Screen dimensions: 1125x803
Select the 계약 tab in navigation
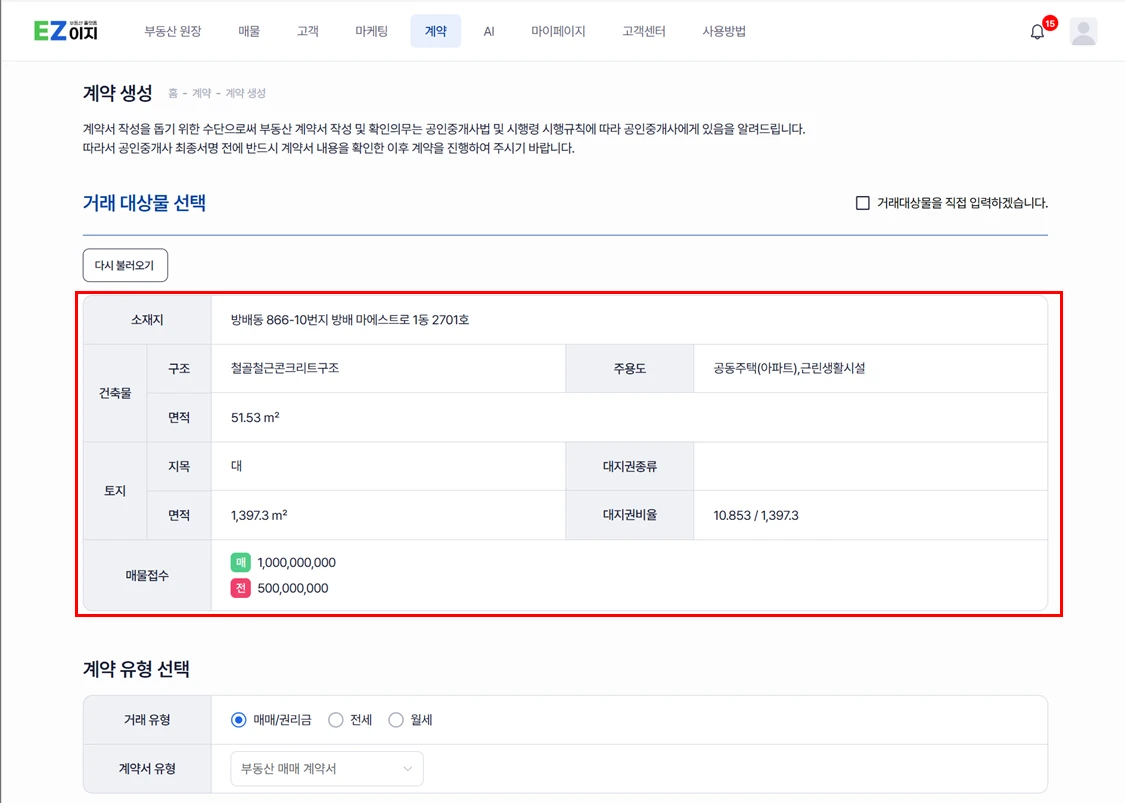coord(435,31)
